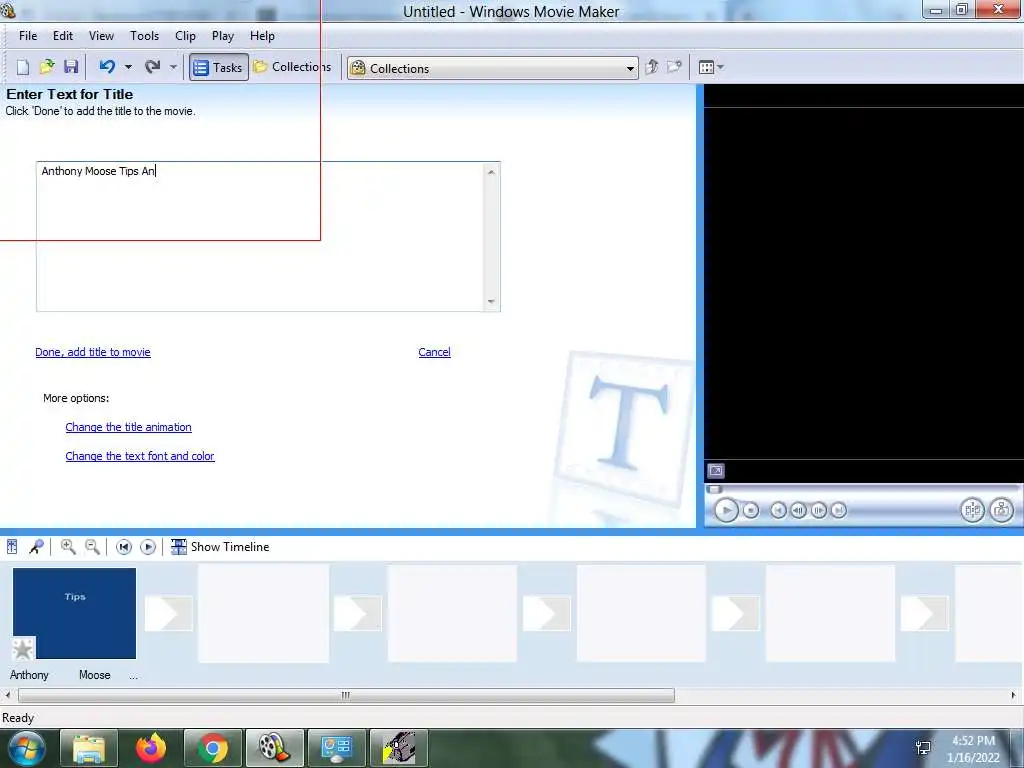Open the Tools menu

(x=144, y=36)
